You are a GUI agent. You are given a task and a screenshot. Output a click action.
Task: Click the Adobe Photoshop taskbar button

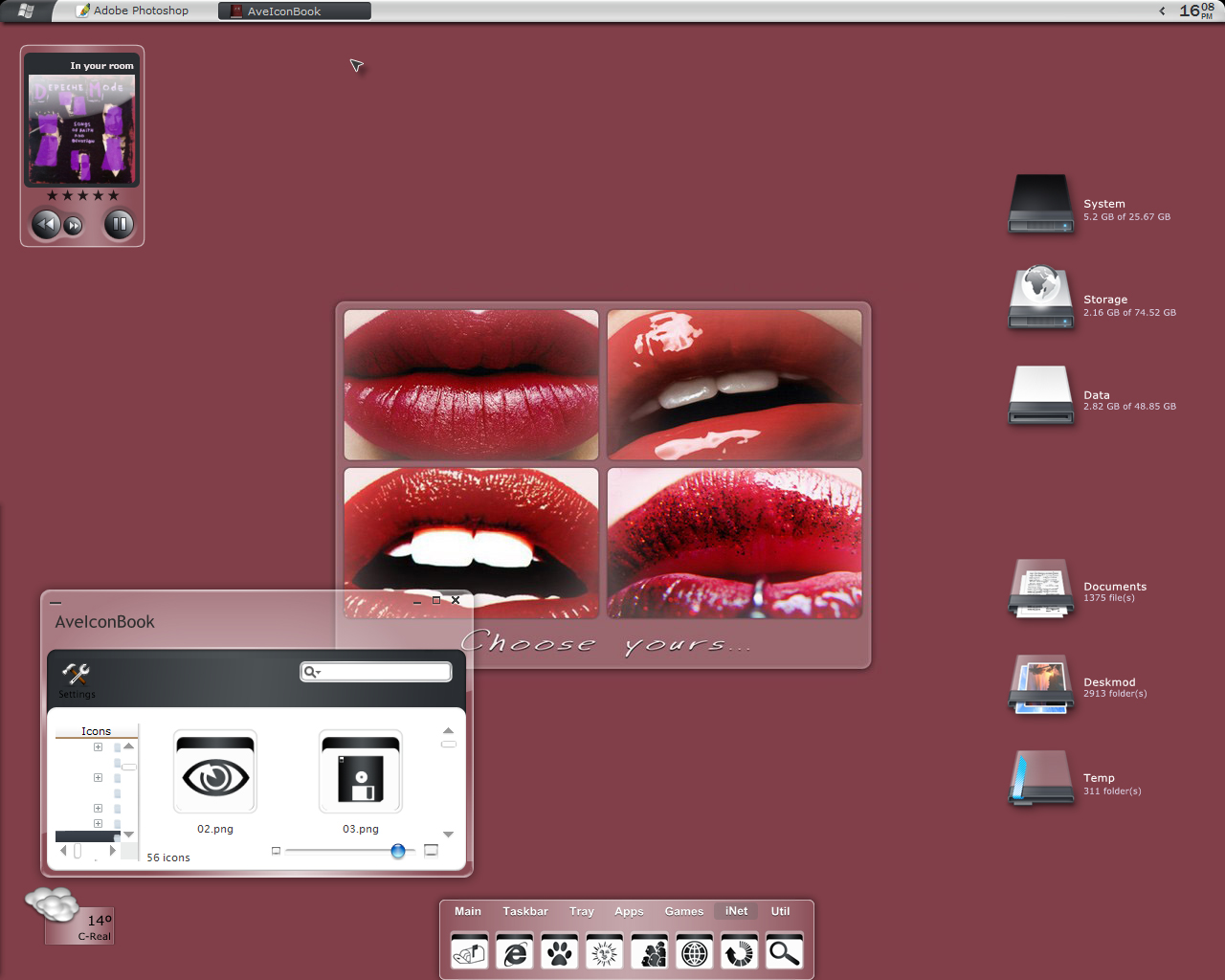(x=133, y=11)
